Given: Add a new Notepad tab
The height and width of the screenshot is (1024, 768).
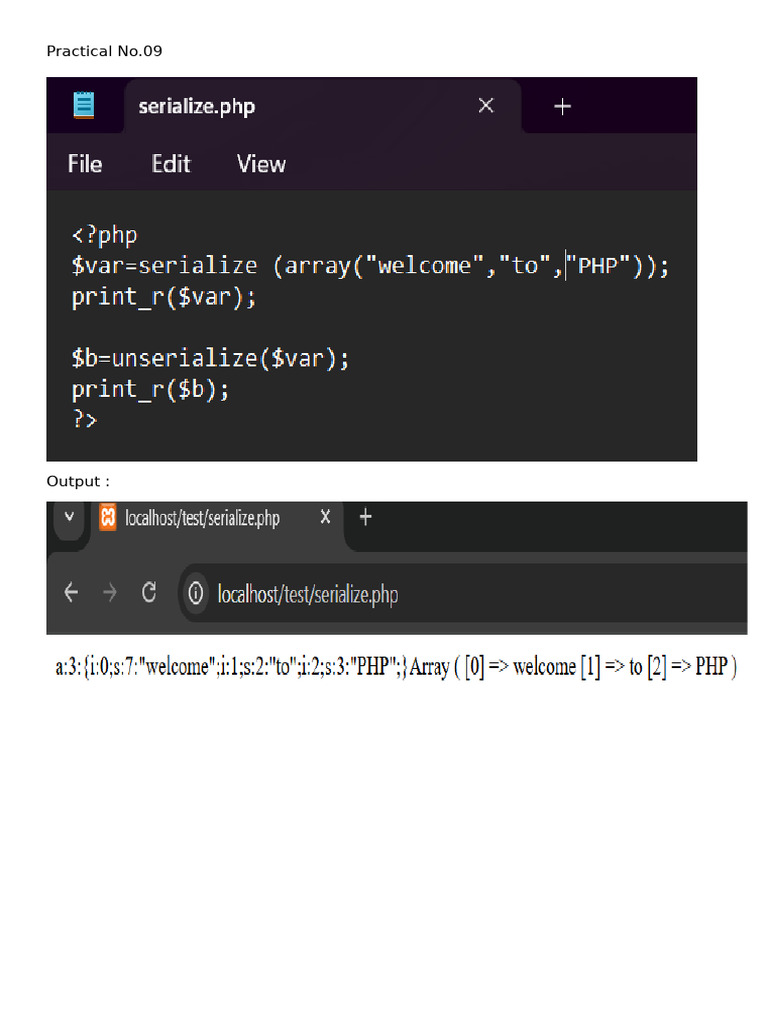Looking at the screenshot, I should pyautogui.click(x=563, y=106).
